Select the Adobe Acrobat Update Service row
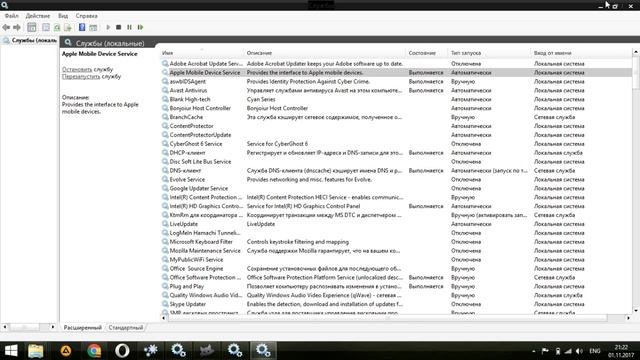The width and height of the screenshot is (640, 360). click(396, 64)
